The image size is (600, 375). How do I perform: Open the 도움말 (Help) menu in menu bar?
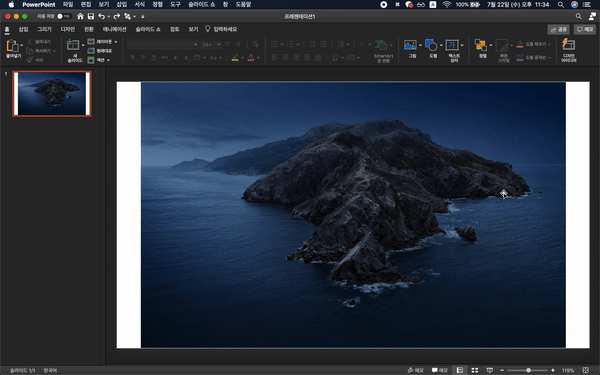pos(243,5)
